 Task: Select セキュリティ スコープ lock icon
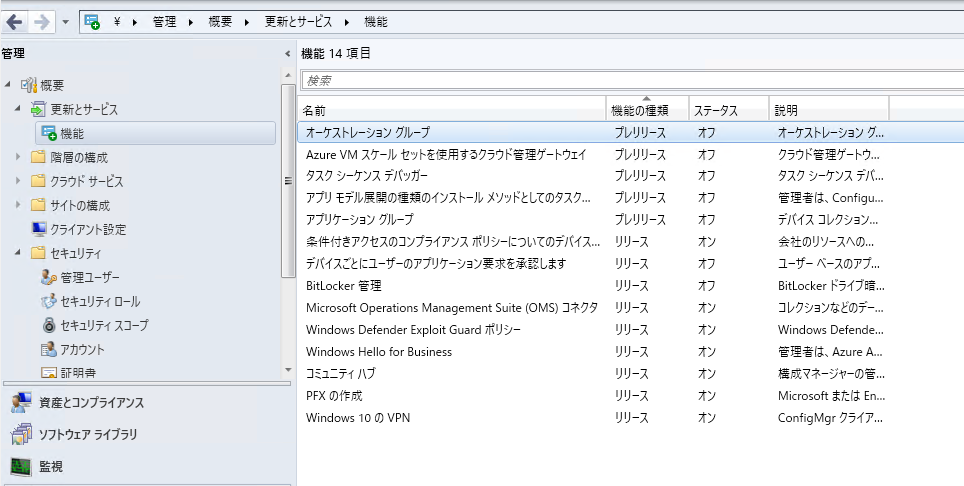pyautogui.click(x=49, y=325)
